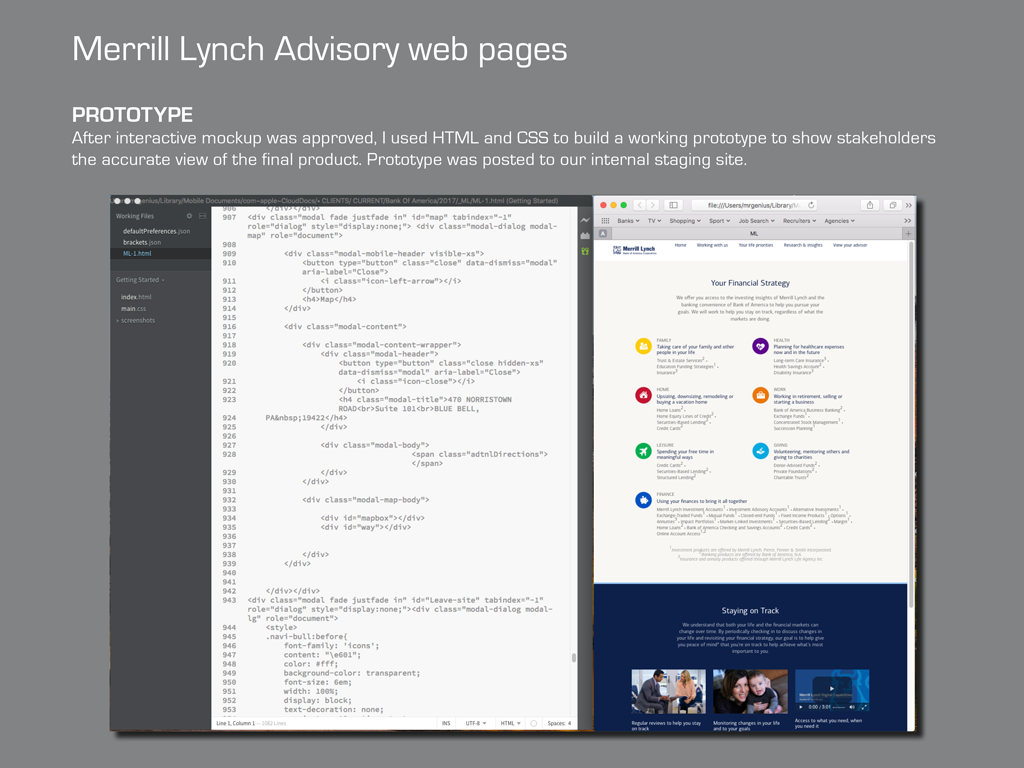
Task: Open the Extension Manager brick icon
Action: (585, 236)
